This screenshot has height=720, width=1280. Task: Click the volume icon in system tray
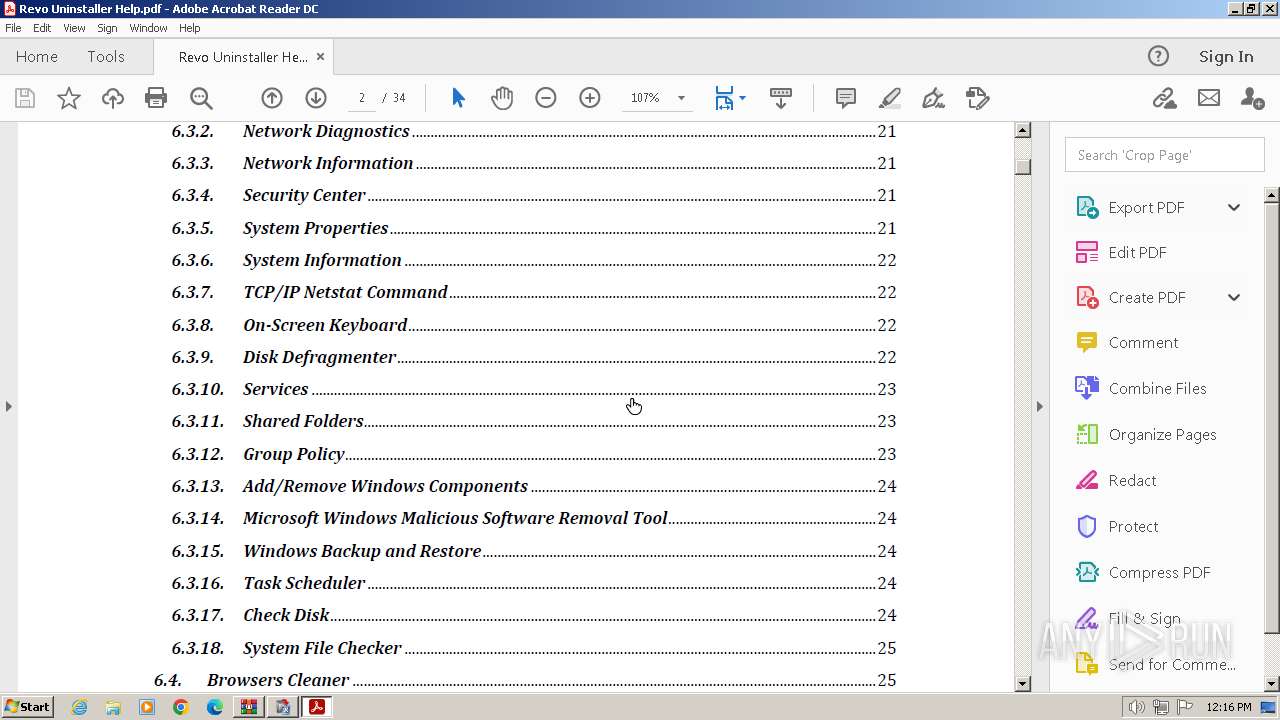1136,707
